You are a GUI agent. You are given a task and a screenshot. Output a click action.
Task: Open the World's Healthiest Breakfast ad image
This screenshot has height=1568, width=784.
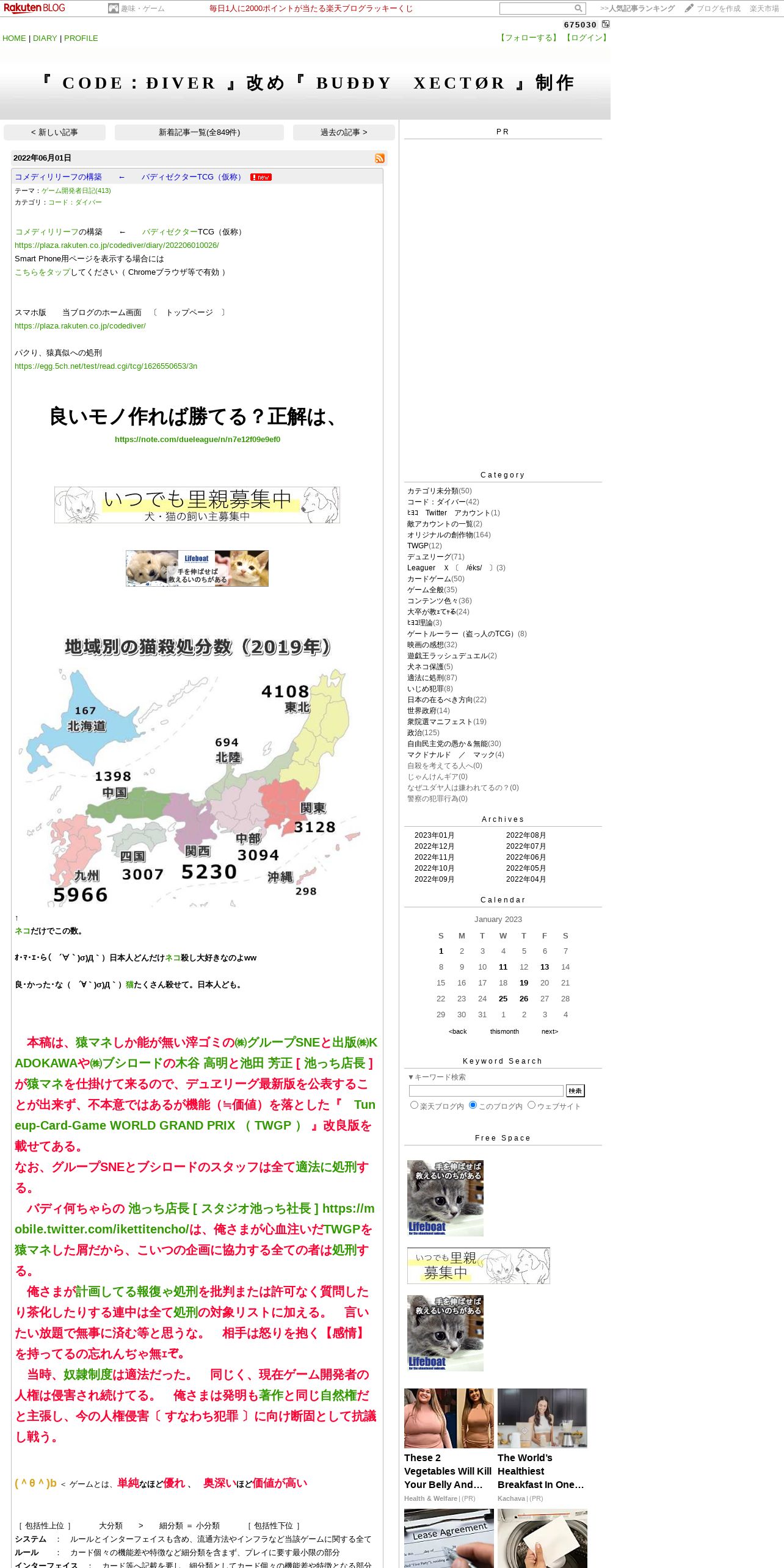click(x=542, y=1418)
